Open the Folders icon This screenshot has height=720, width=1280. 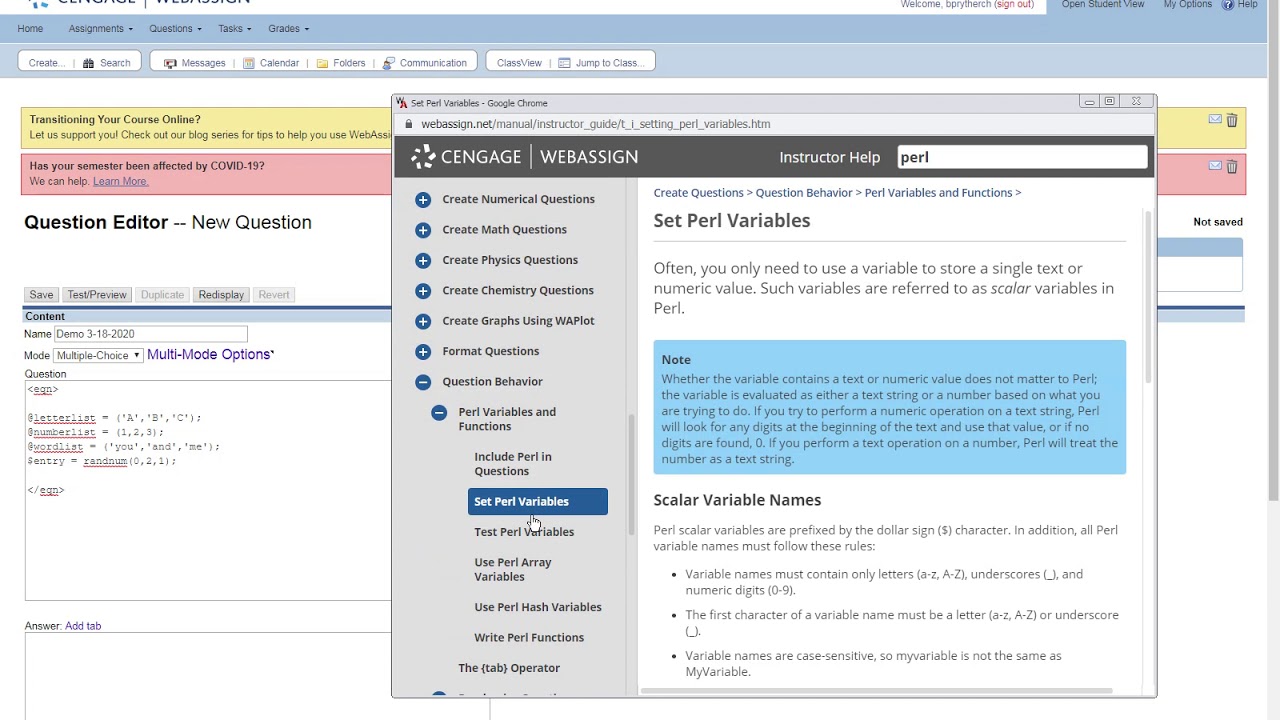pyautogui.click(x=322, y=63)
